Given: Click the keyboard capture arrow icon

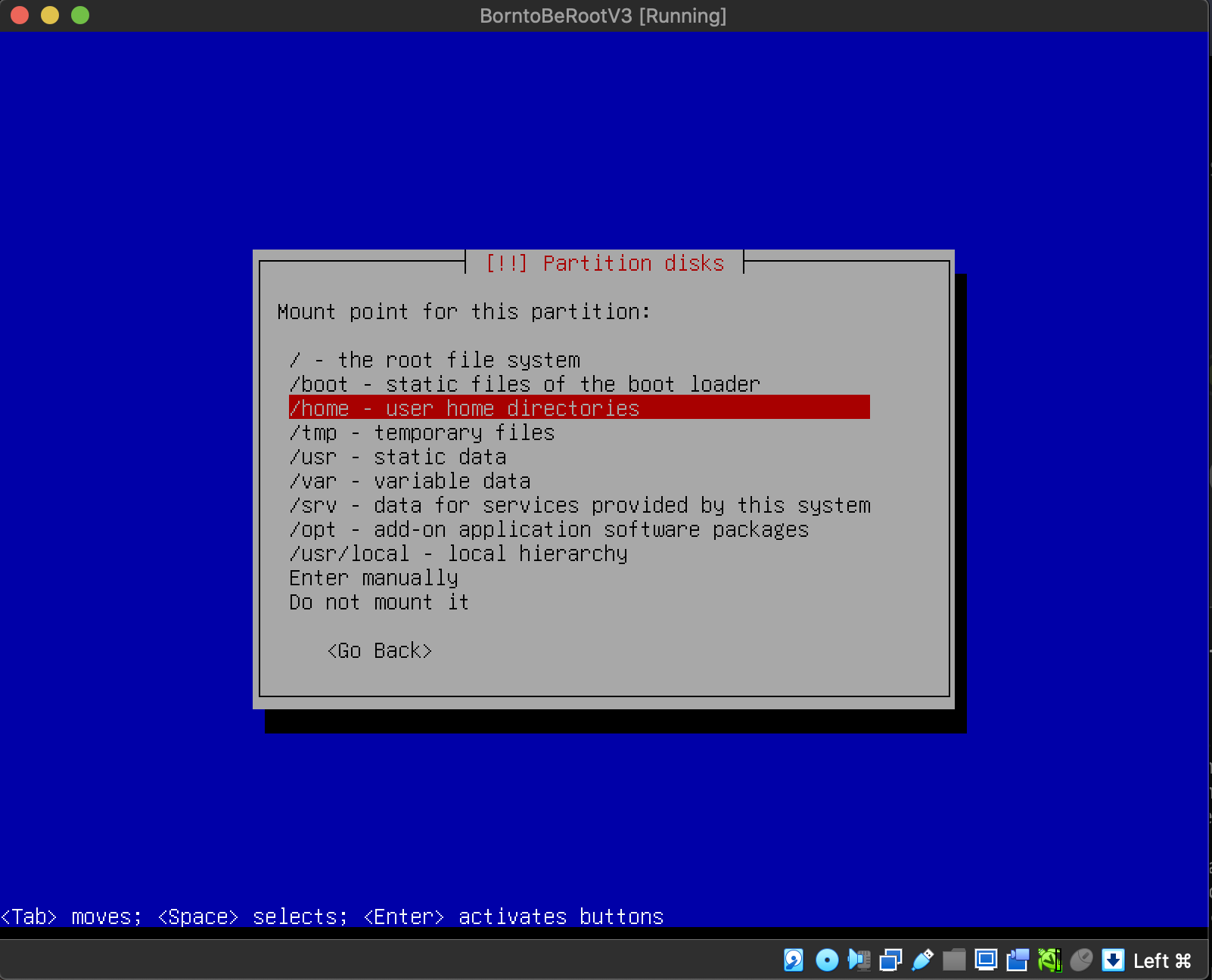Looking at the screenshot, I should pos(1113,960).
